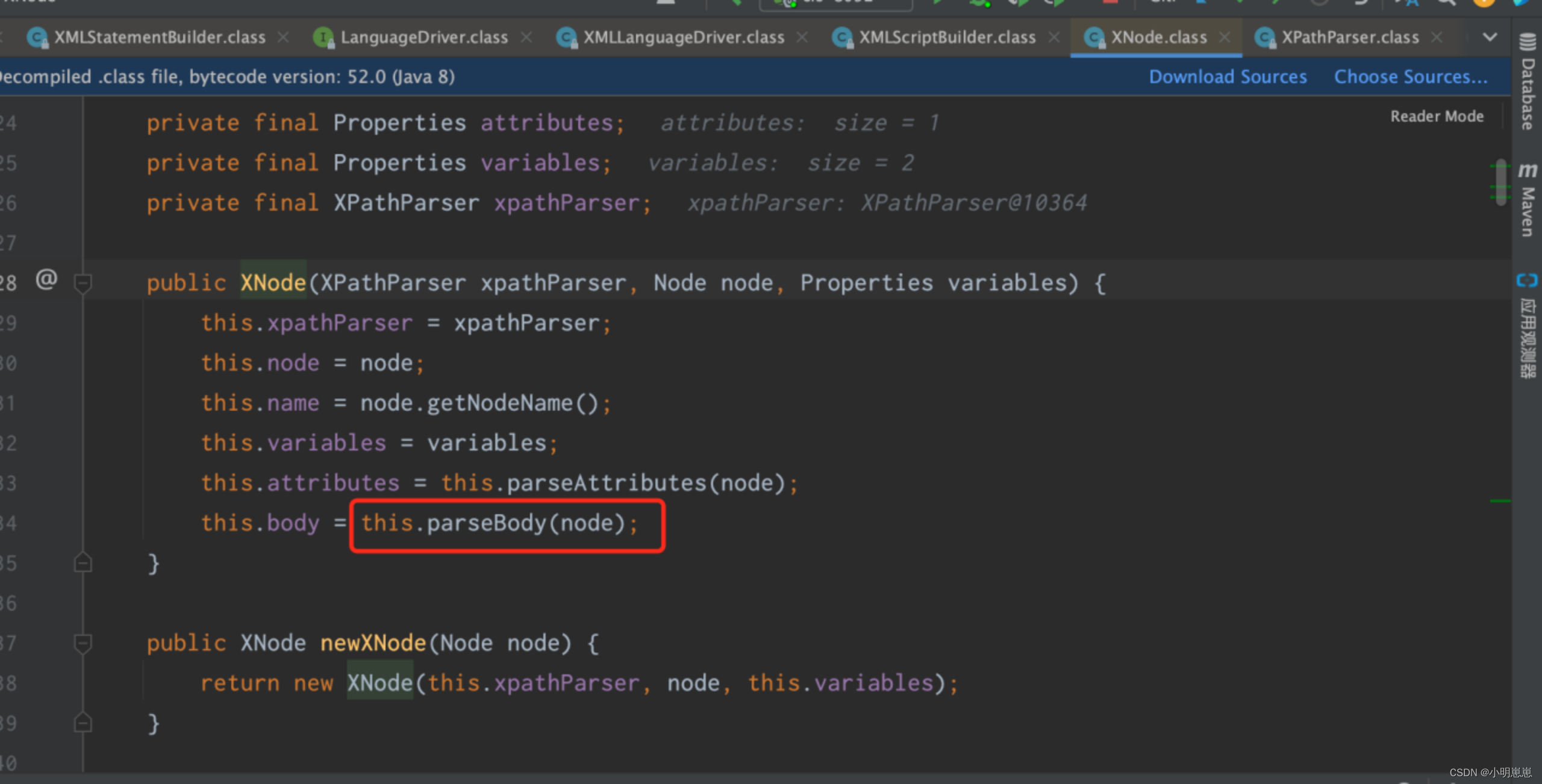
Task: Click the 'XPathParser@10364' debug value hint
Action: click(974, 203)
